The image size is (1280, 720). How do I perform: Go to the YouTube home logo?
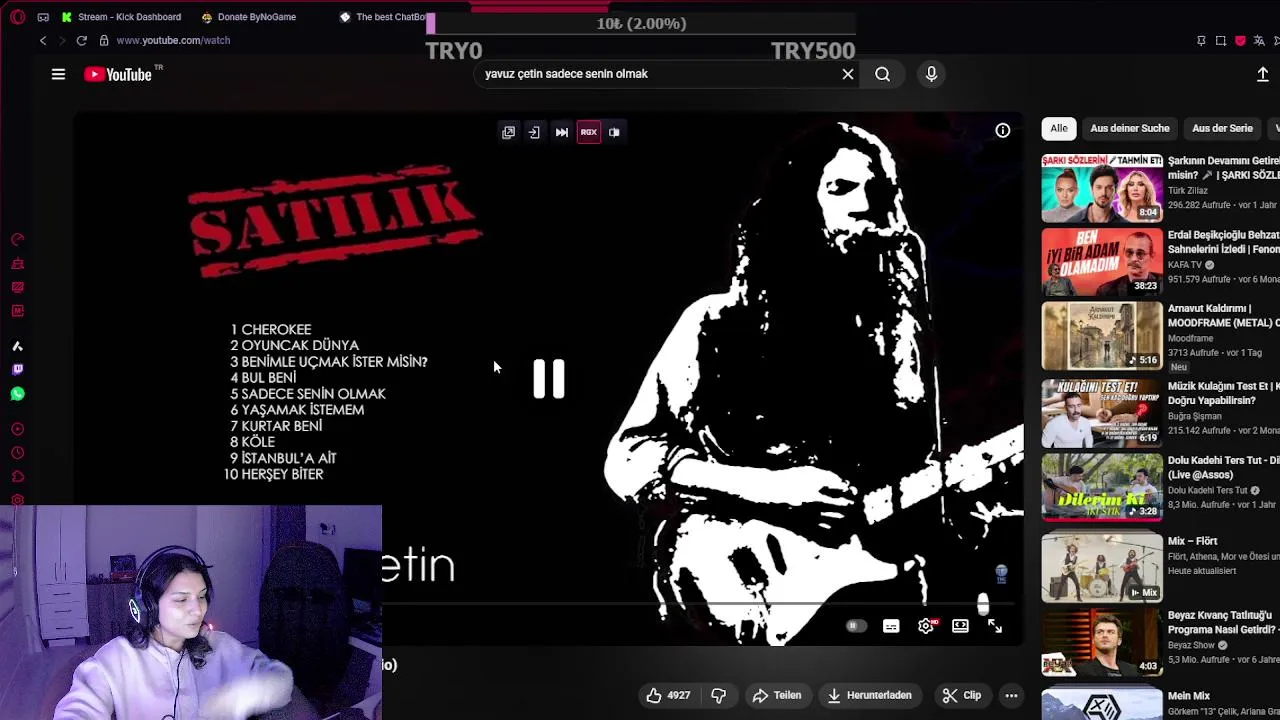[x=118, y=74]
